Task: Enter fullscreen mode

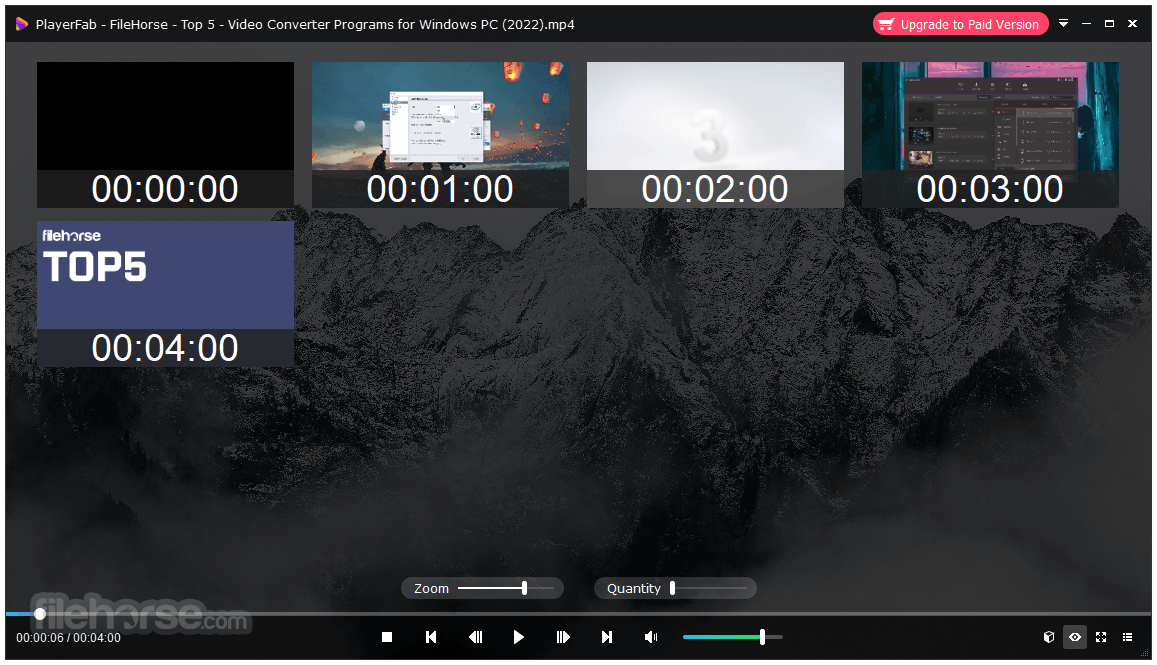Action: click(x=1101, y=637)
